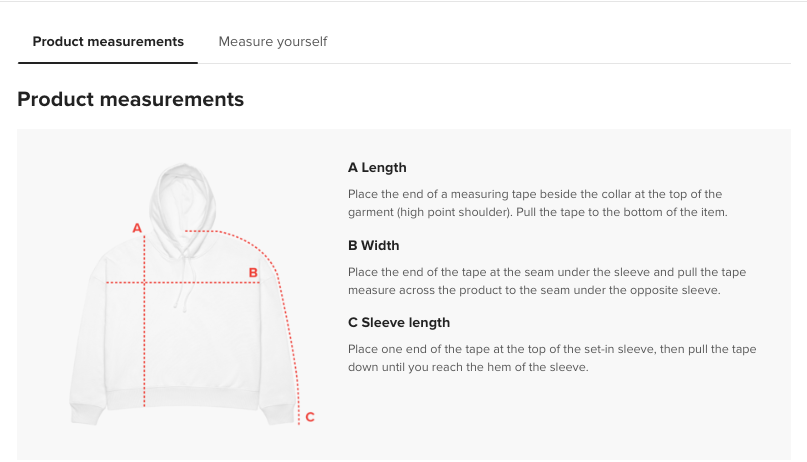
Task: Switch to the Measure yourself tab
Action: 273,42
